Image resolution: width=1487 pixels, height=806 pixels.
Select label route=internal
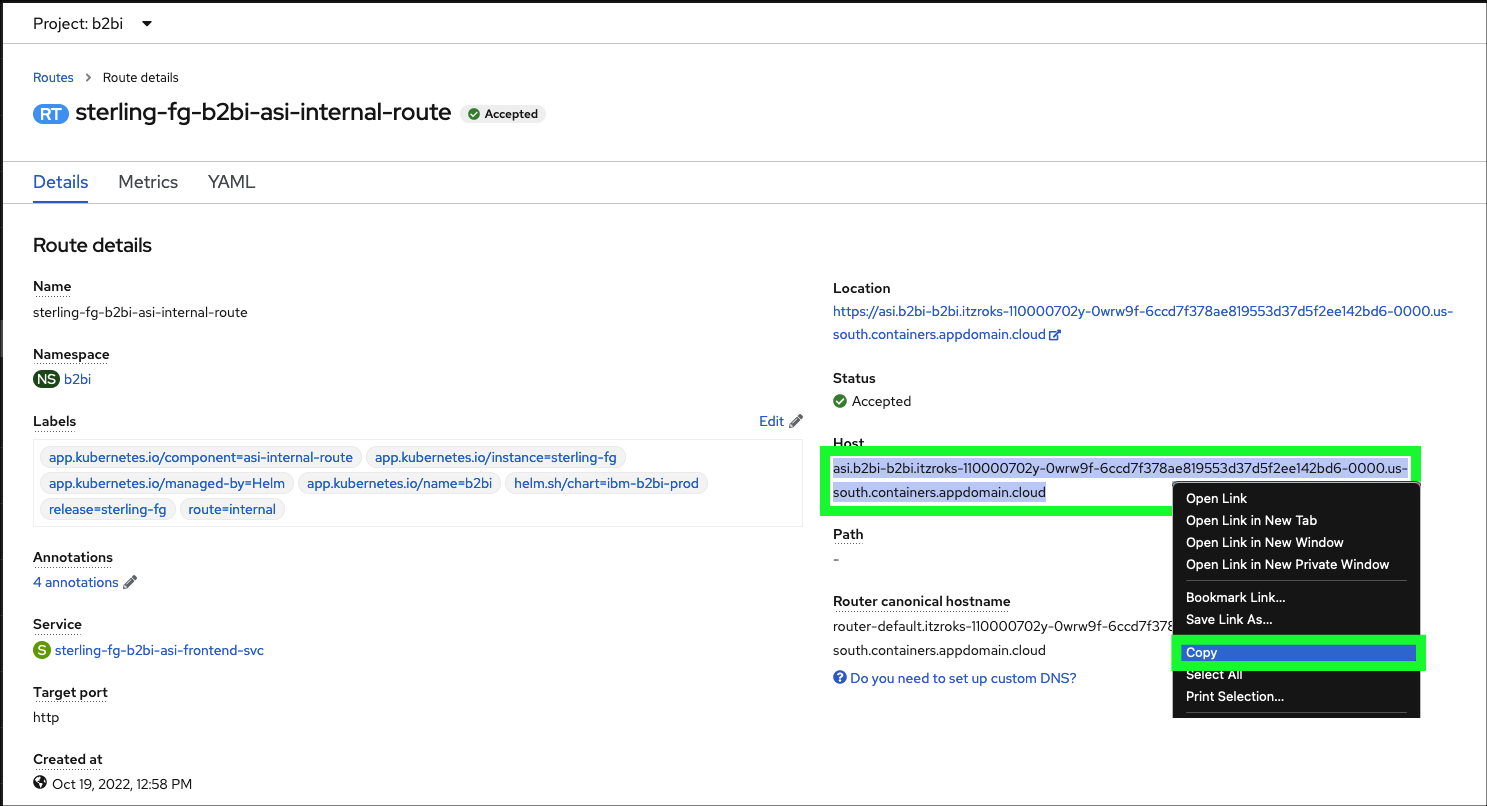point(232,509)
